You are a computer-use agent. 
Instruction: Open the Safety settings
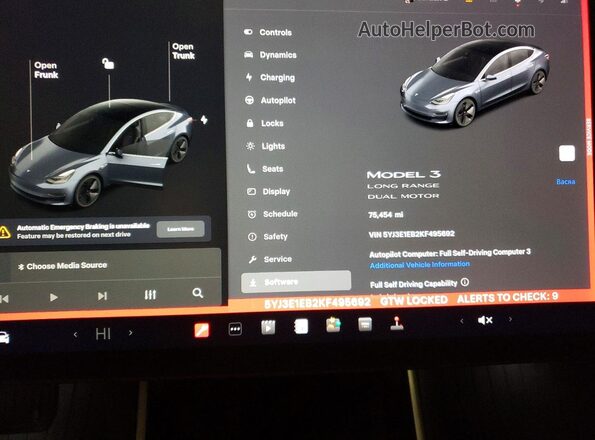(268, 237)
